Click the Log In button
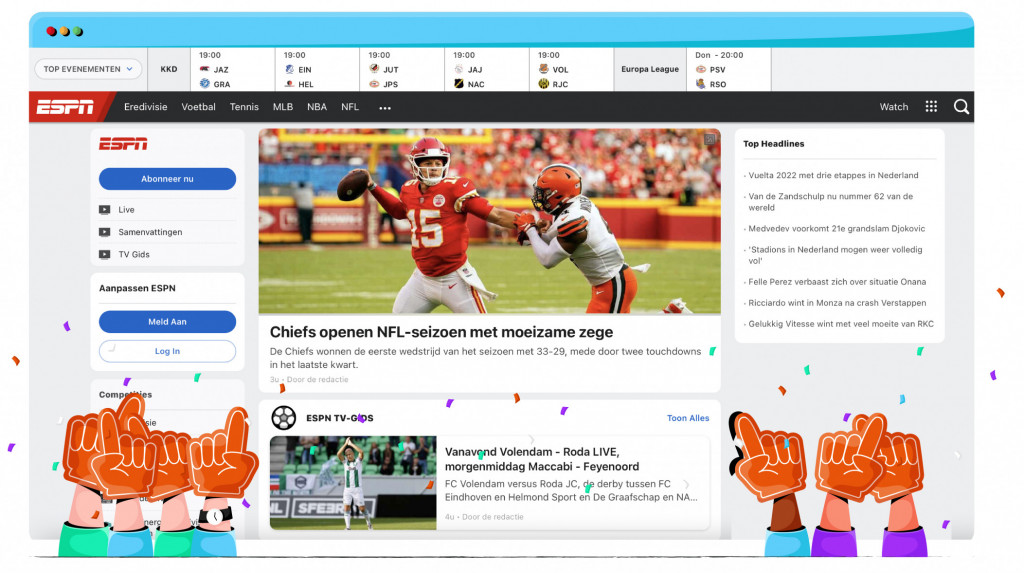The width and height of the screenshot is (1024, 573). click(x=167, y=351)
